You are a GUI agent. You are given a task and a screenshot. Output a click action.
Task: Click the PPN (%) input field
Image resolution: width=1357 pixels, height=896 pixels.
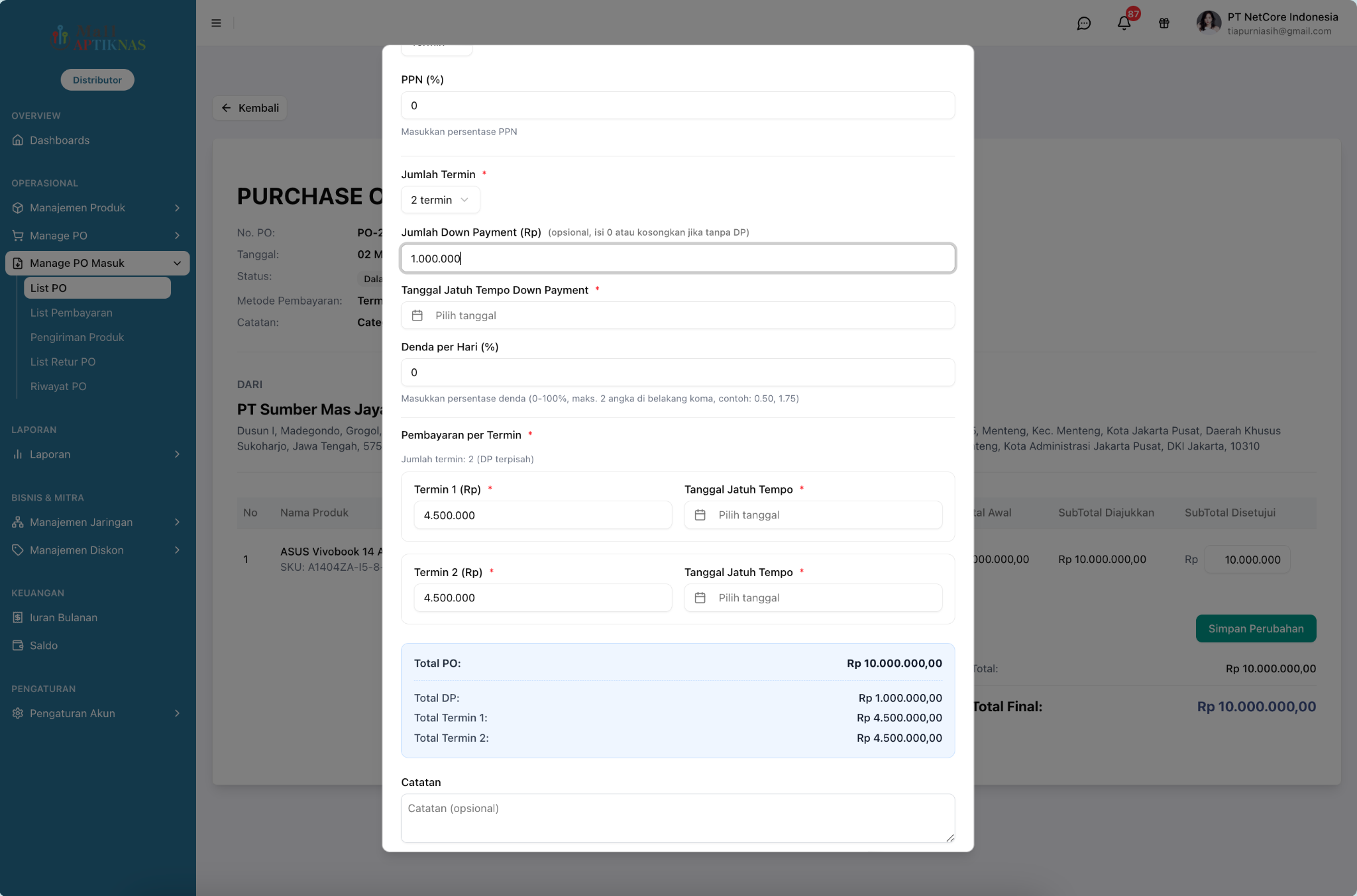tap(678, 106)
